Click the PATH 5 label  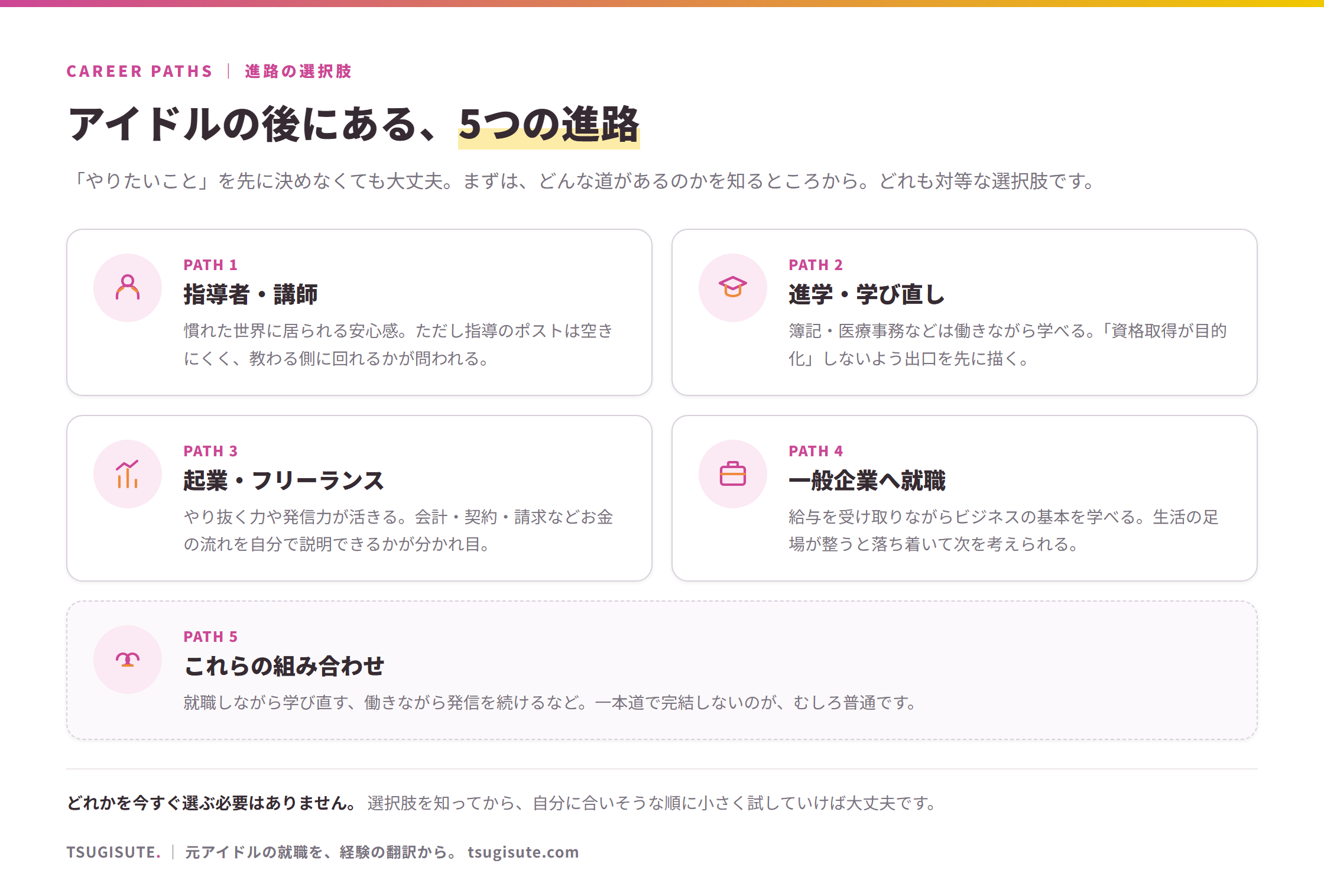click(210, 637)
